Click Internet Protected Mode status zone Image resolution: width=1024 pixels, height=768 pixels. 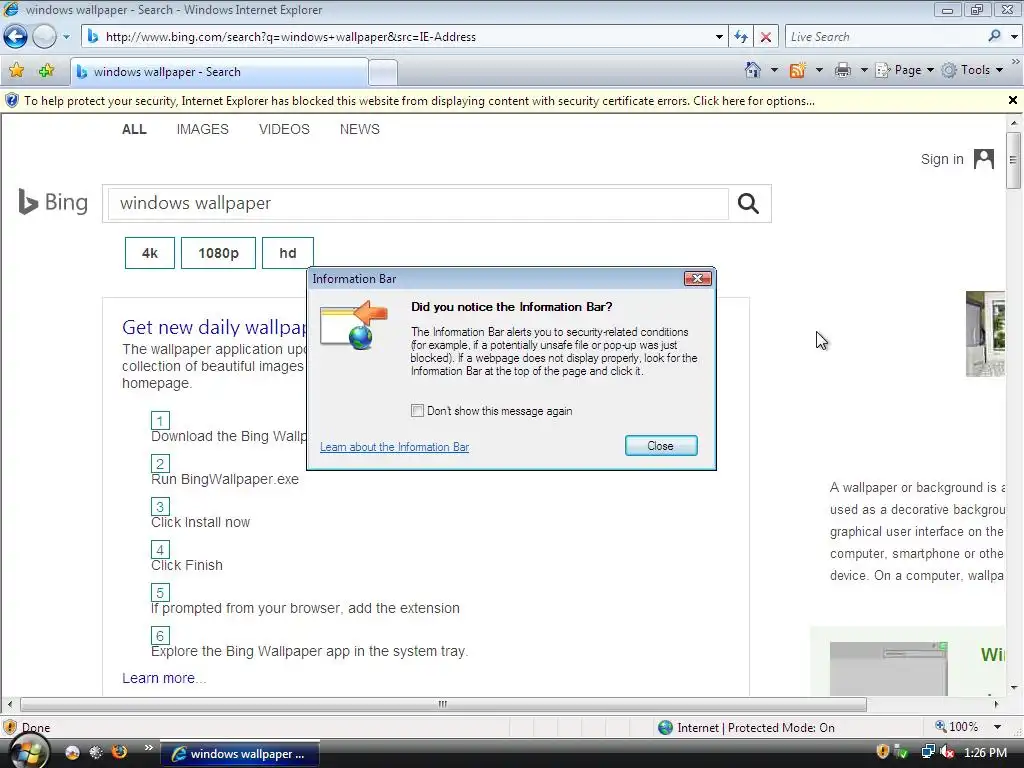pos(746,728)
